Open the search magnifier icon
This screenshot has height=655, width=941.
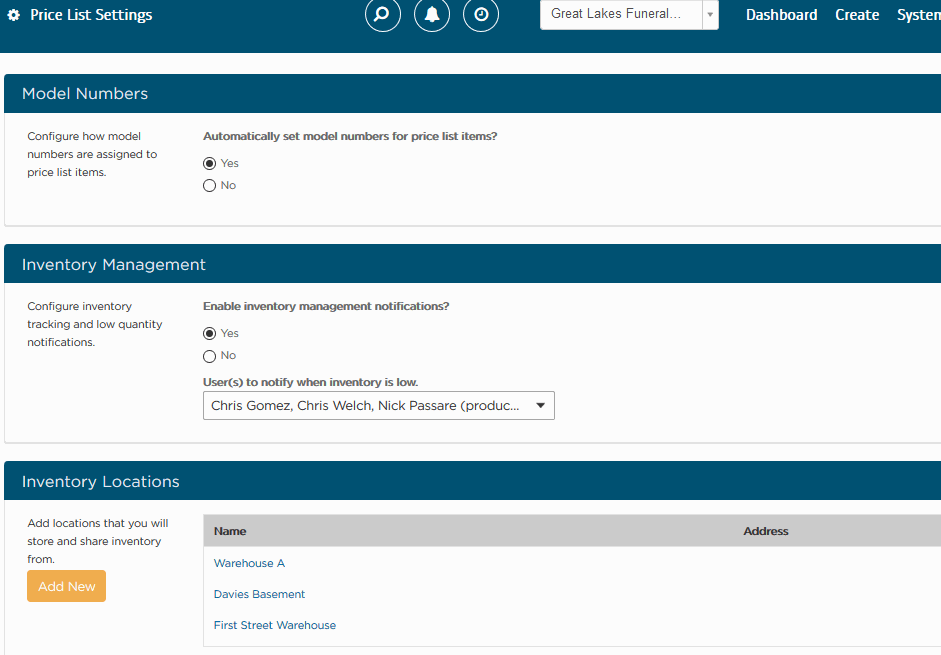click(x=383, y=14)
